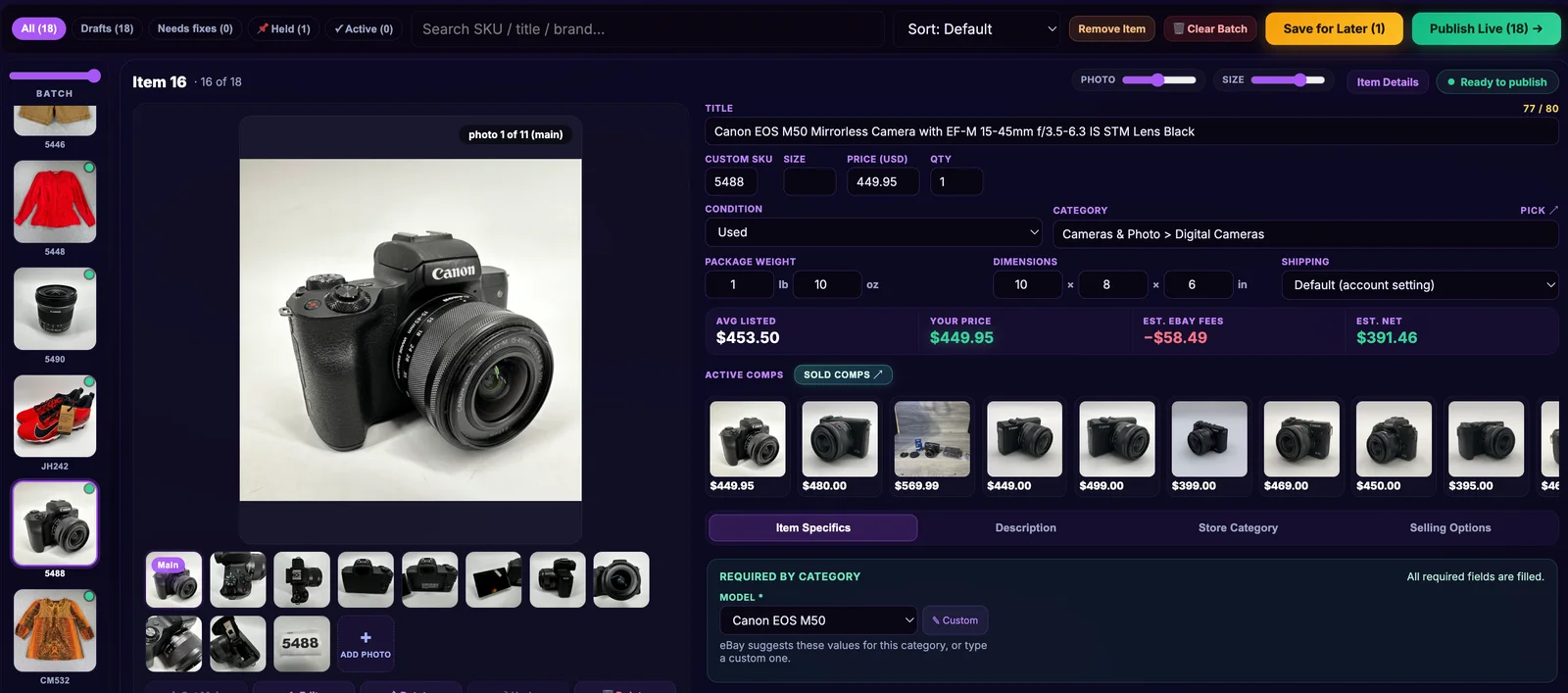The width and height of the screenshot is (1568, 693).
Task: Click the main camera photo preview
Action: (x=411, y=330)
